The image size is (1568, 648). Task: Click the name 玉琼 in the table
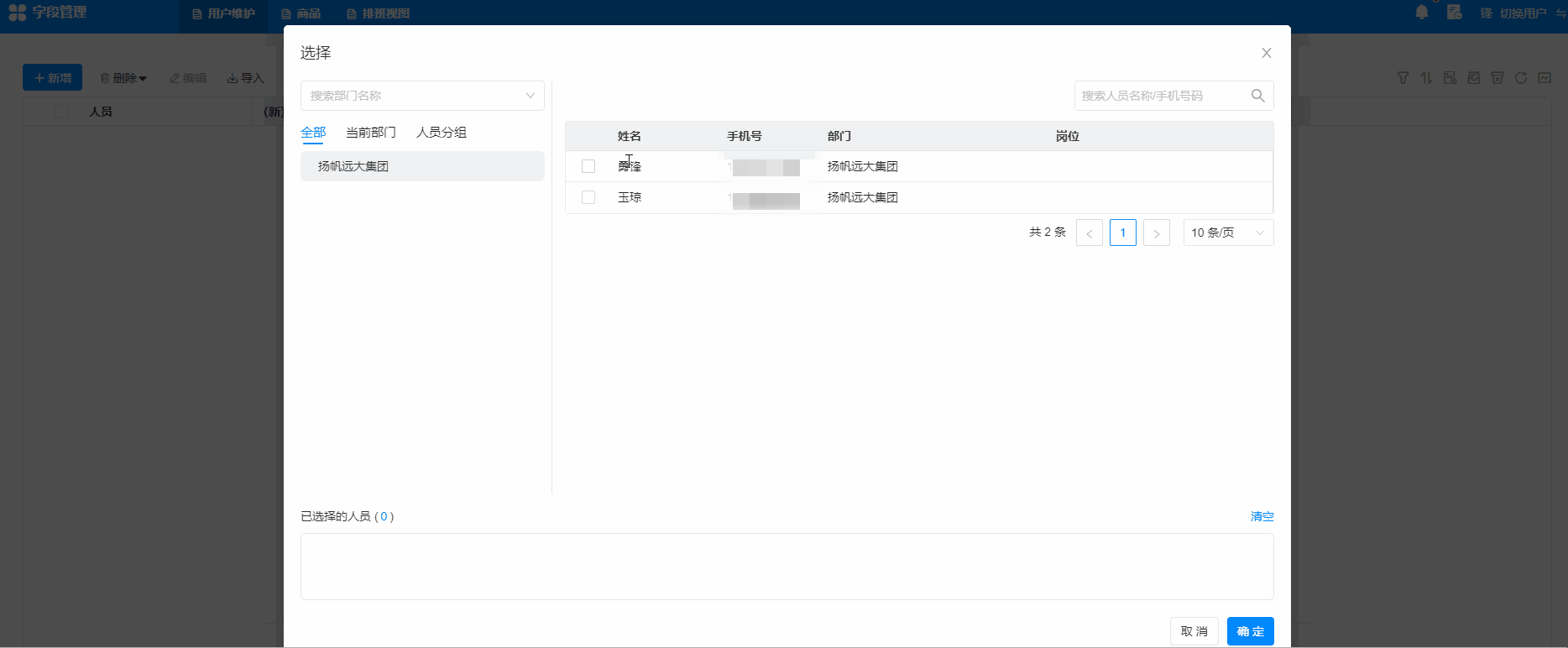(x=630, y=197)
